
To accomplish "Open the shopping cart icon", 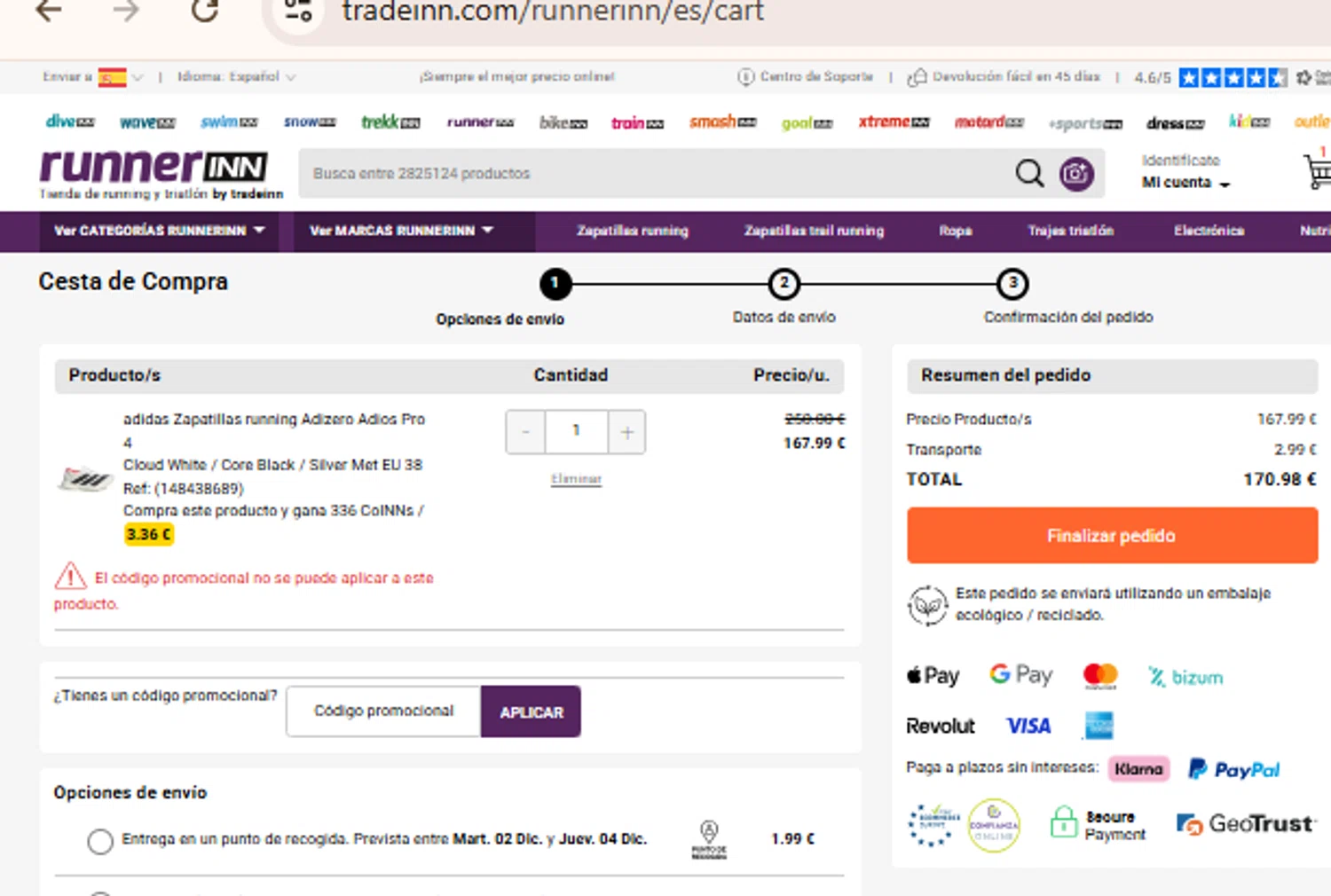I will (1318, 170).
